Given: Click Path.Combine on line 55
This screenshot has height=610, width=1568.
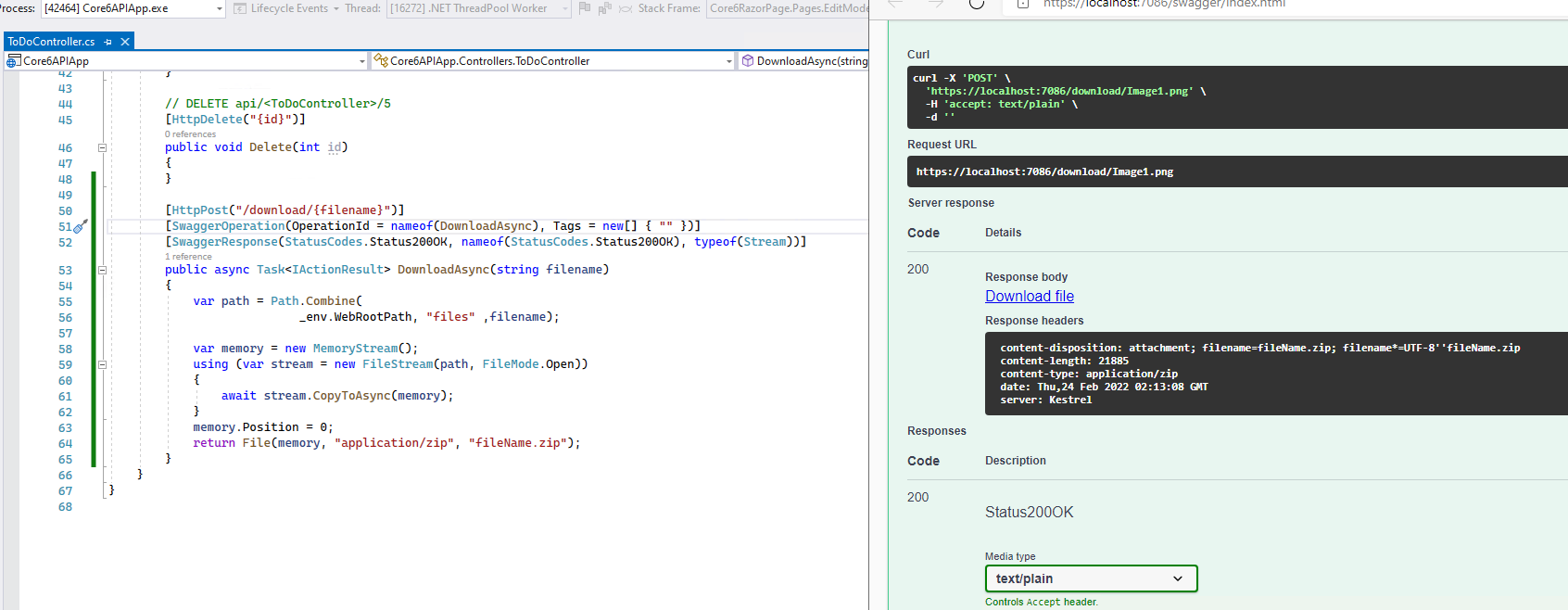Looking at the screenshot, I should pos(313,301).
